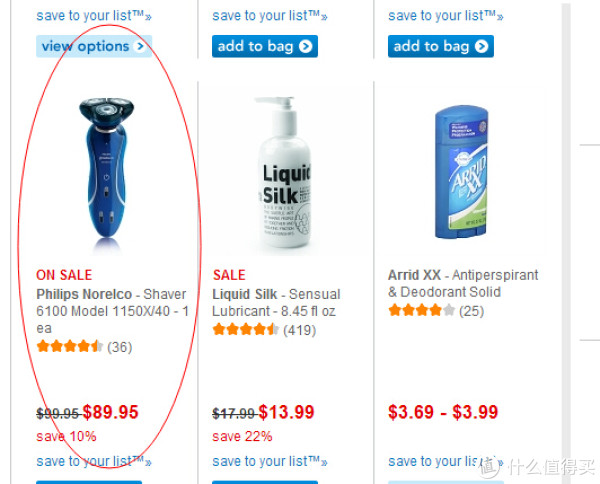Click save to your list above view options

[x=94, y=16]
